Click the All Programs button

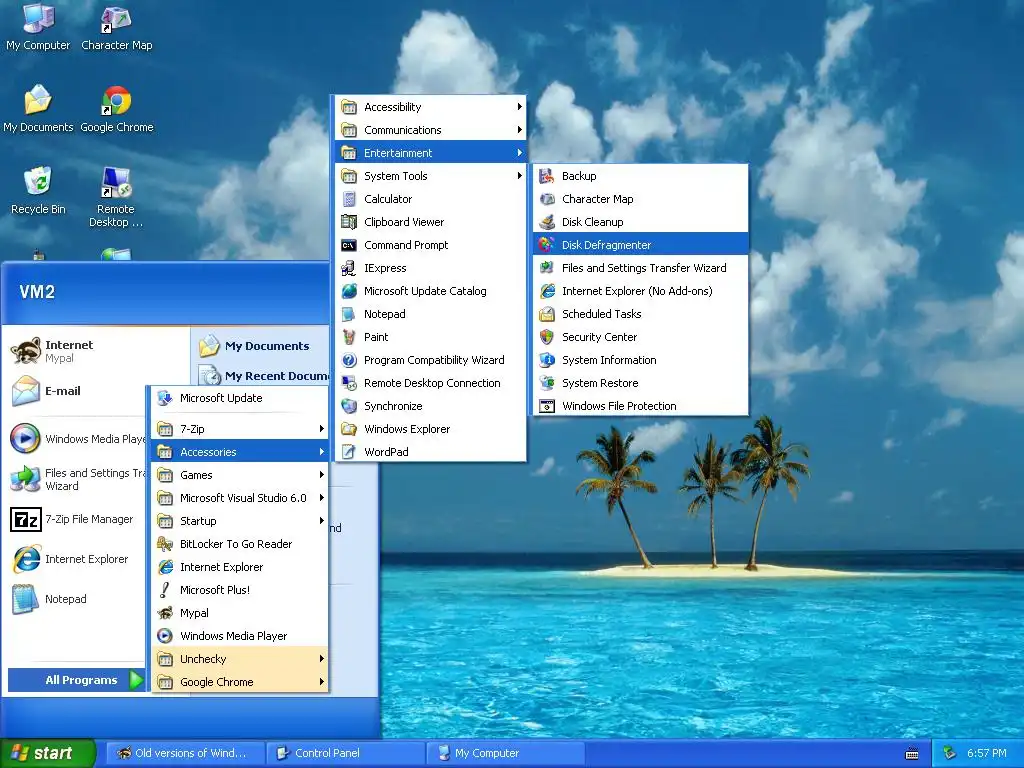(x=76, y=680)
